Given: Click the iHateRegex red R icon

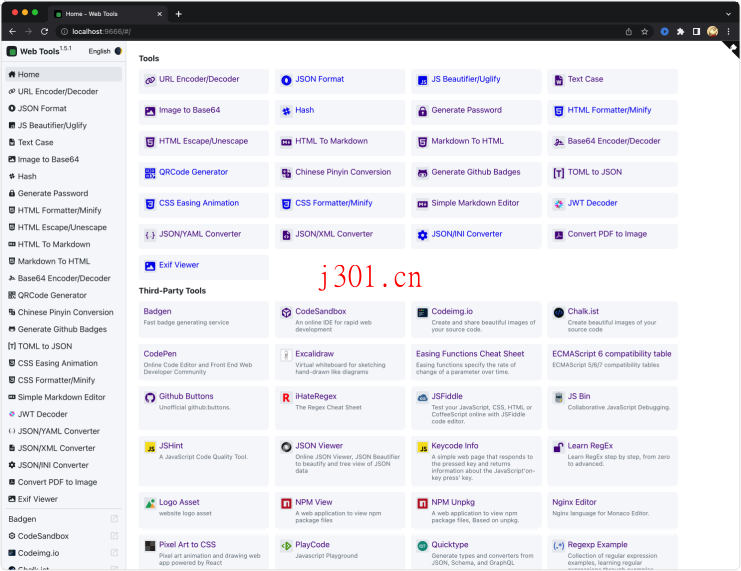Looking at the screenshot, I should 286,398.
